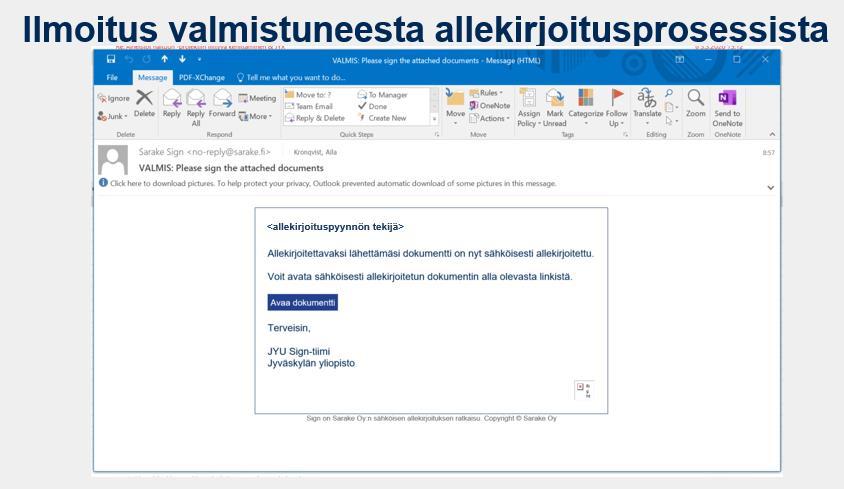Send to OneNote
The width and height of the screenshot is (844, 489).
click(x=727, y=108)
